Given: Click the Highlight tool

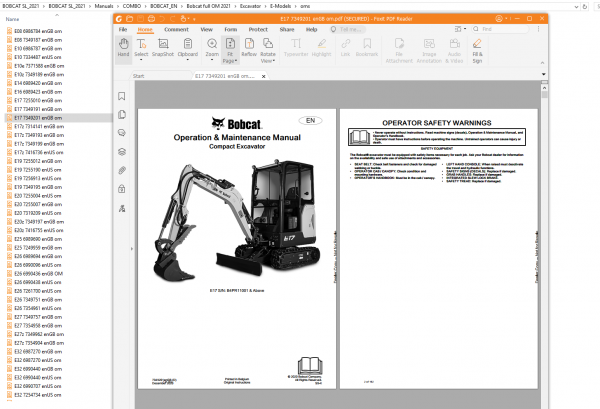Looking at the screenshot, I should point(321,48).
